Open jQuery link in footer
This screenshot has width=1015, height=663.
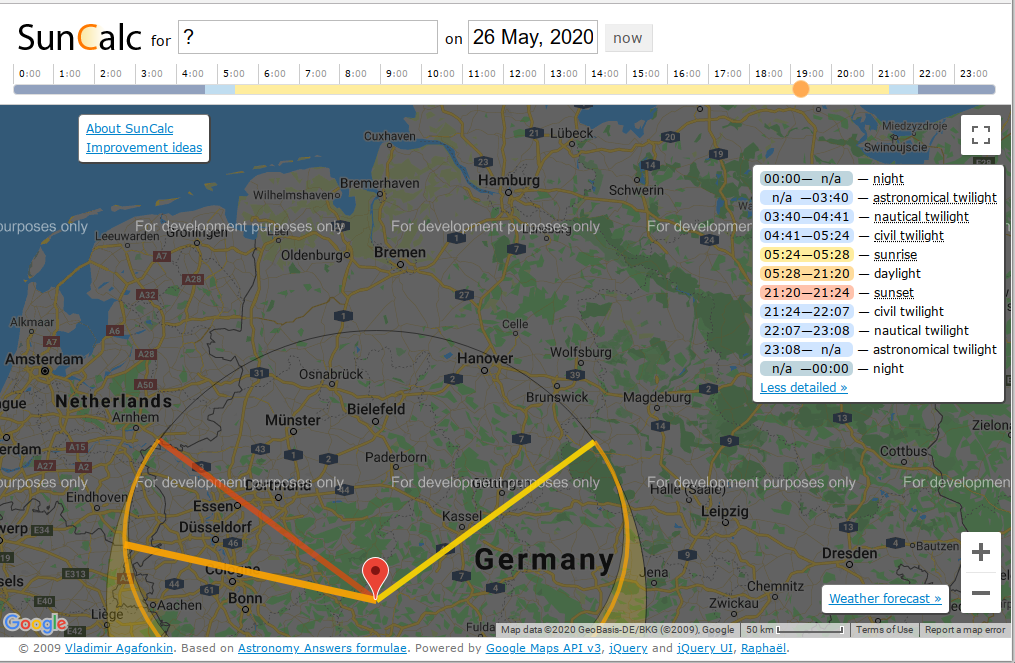coord(627,648)
